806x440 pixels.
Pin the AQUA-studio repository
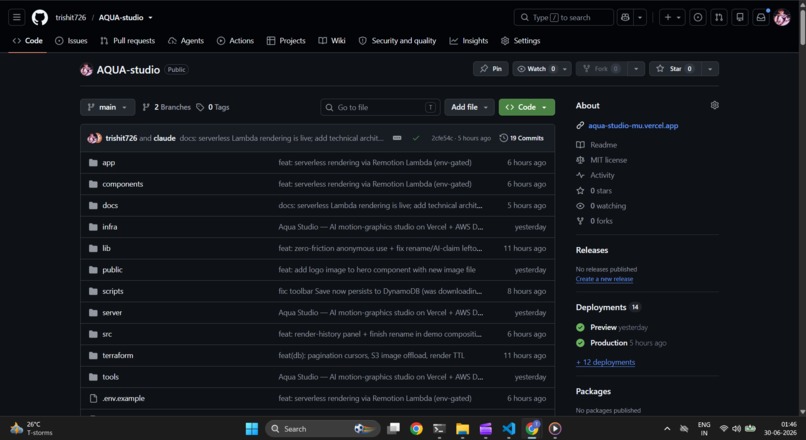tap(491, 69)
